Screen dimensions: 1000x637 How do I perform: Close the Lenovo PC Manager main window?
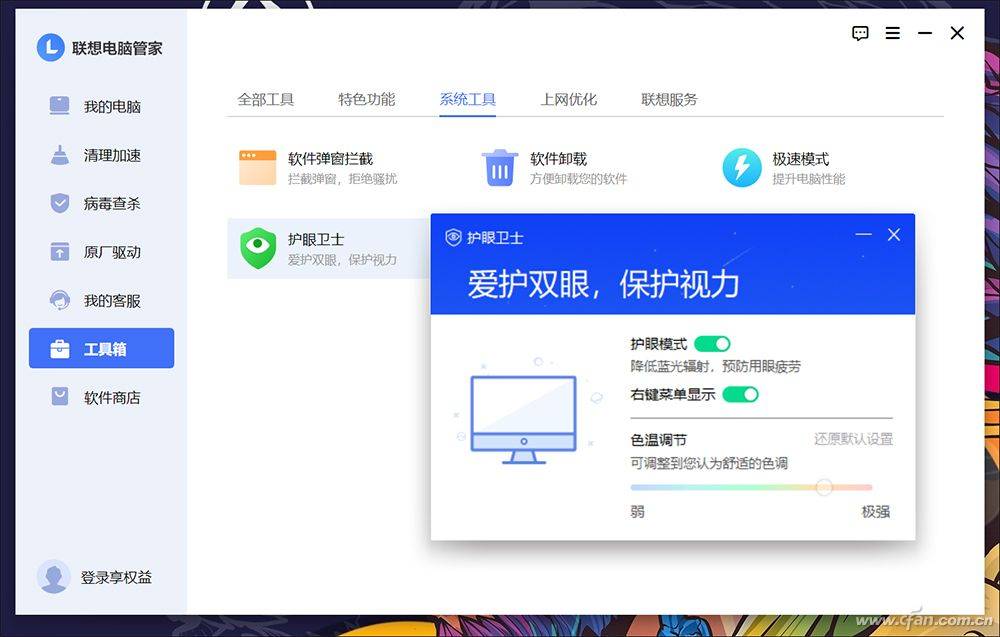957,33
